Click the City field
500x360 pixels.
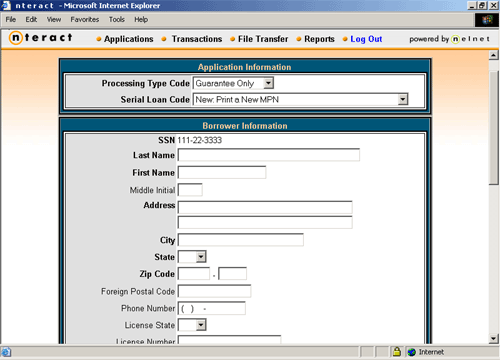click(241, 240)
